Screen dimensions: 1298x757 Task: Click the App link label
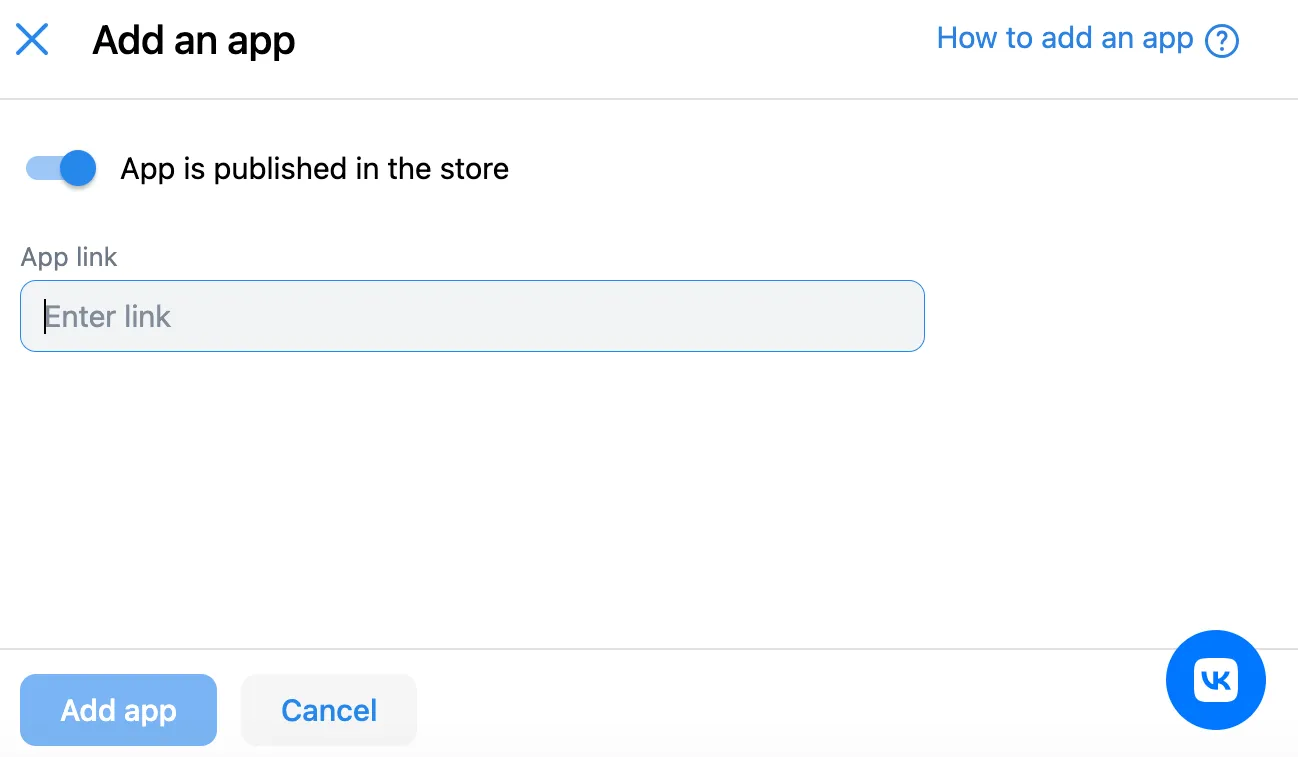coord(68,257)
